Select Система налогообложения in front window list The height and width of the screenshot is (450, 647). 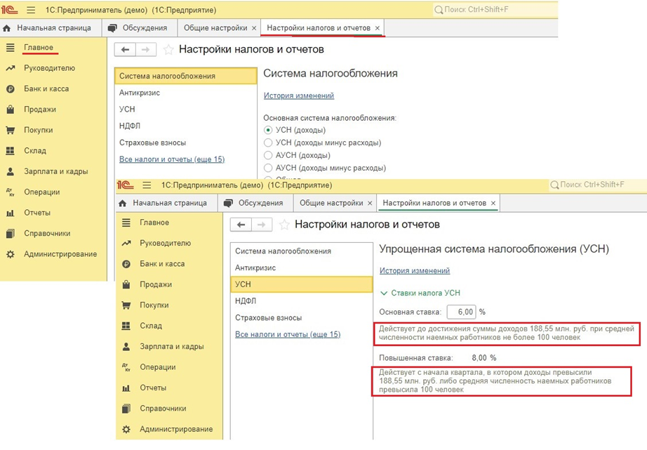click(302, 251)
